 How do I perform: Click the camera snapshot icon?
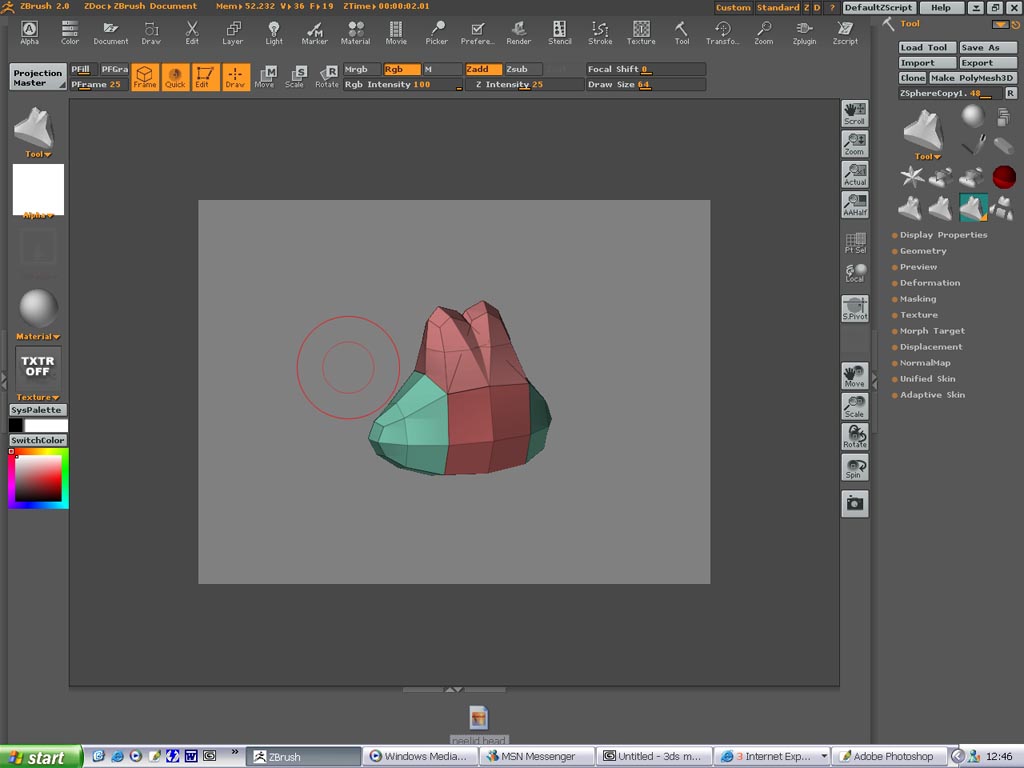854,504
